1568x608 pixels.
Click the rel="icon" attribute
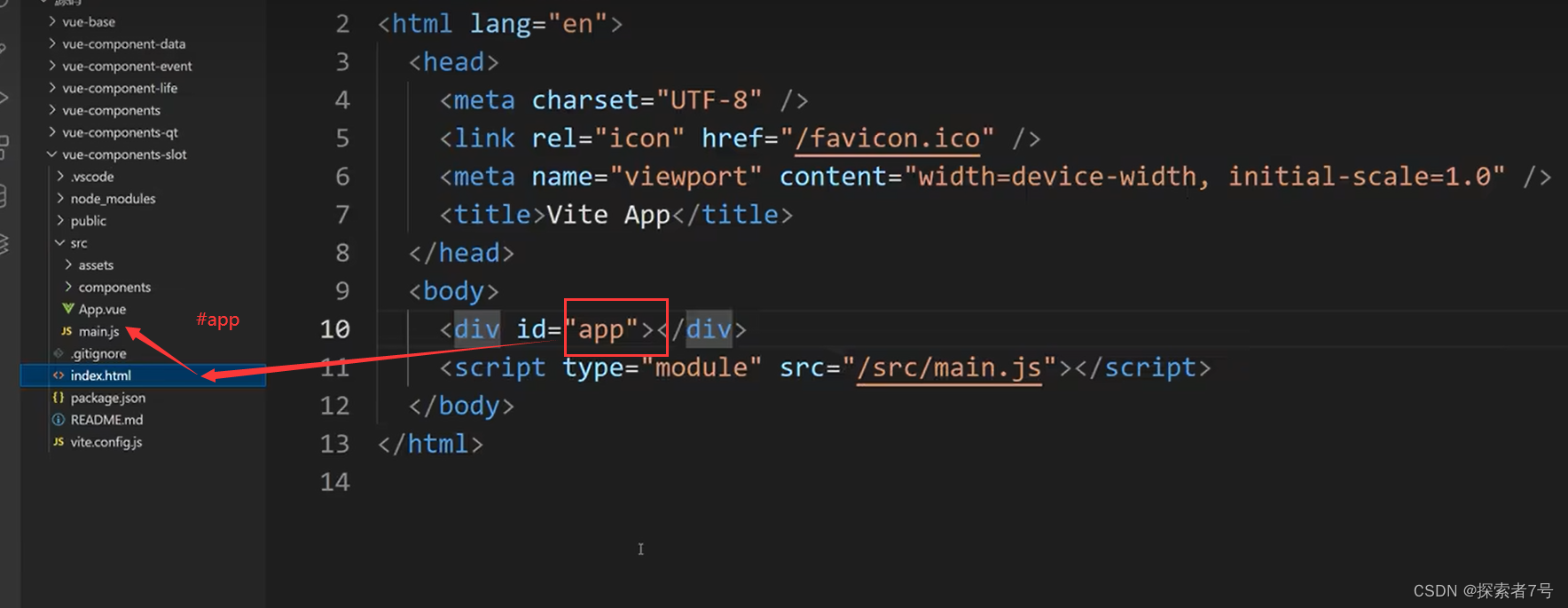608,138
